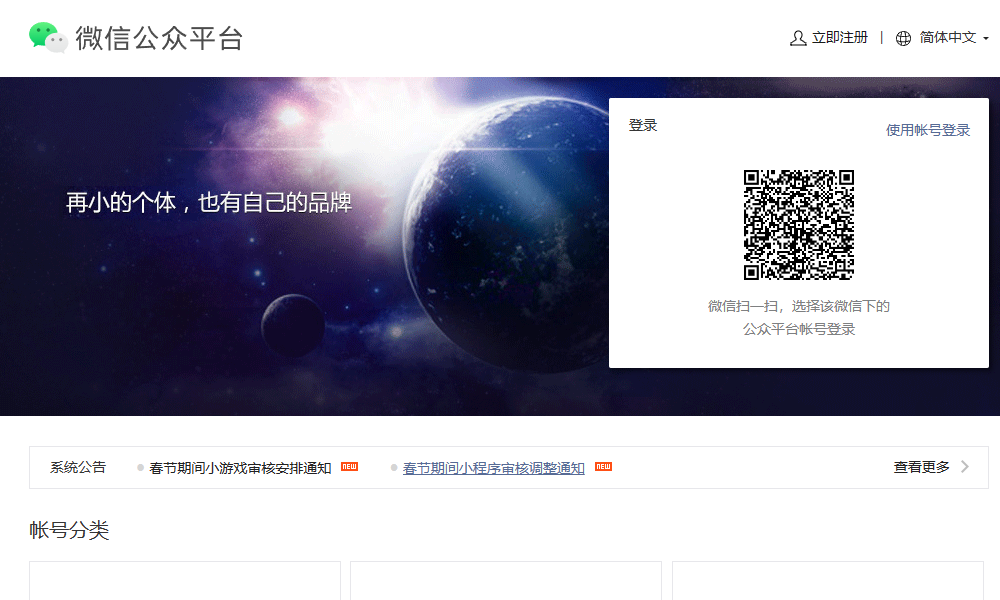
Task: Click the globe language icon
Action: [x=903, y=38]
